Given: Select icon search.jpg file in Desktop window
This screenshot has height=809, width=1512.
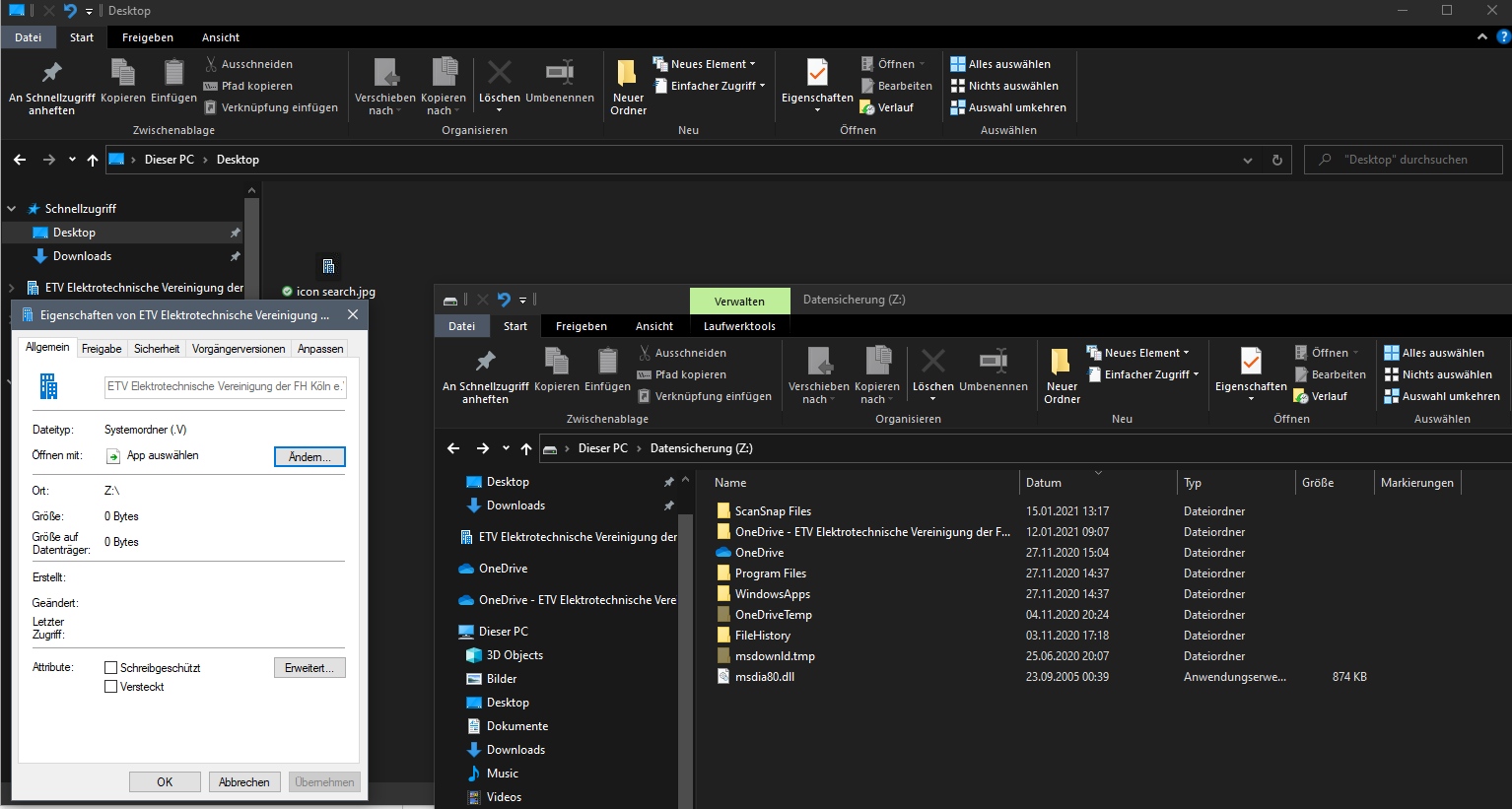Looking at the screenshot, I should coord(328,277).
